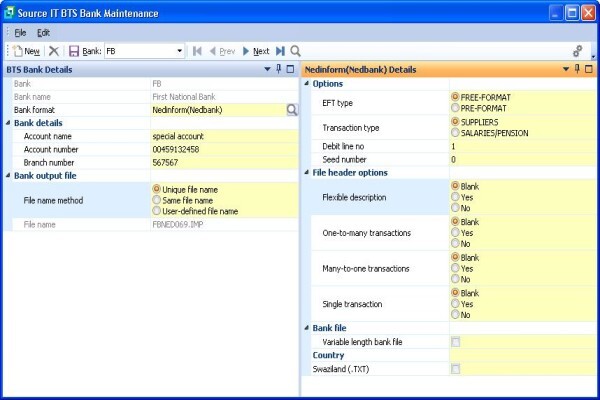Click file name FBNED069.IMP
600x400 pixels.
tap(178, 225)
